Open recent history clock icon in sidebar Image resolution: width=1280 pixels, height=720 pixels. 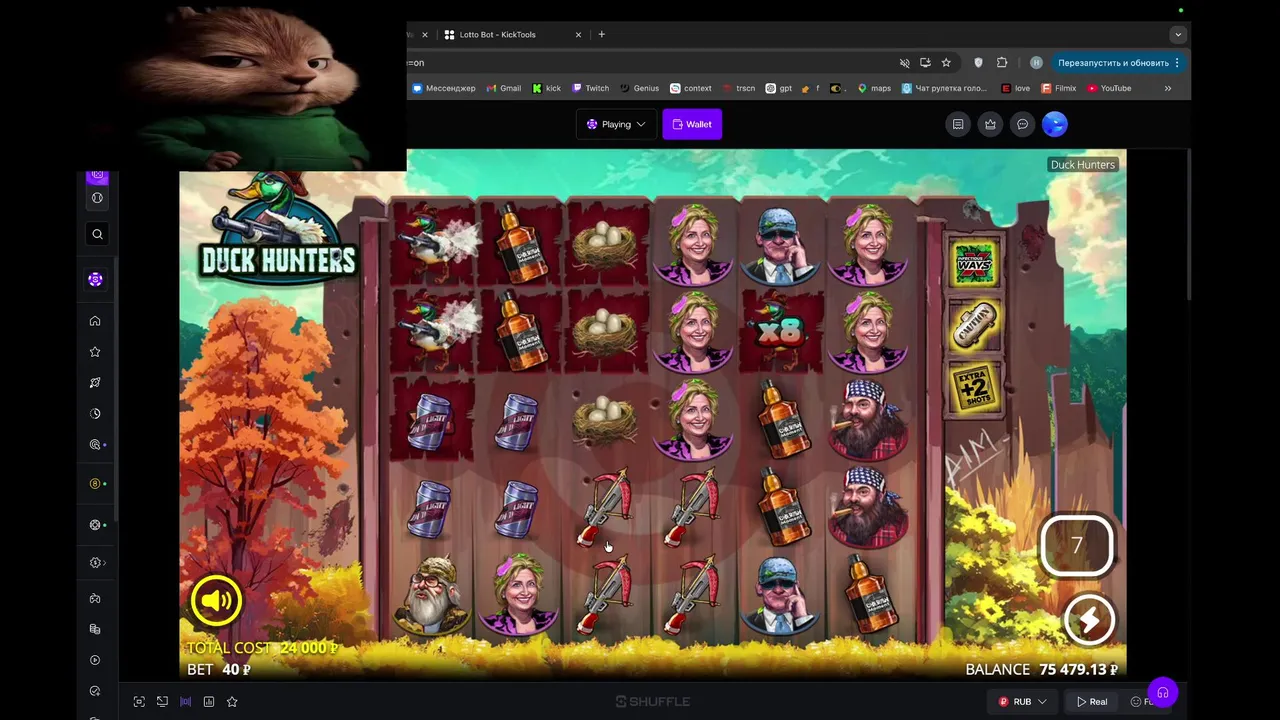95,414
